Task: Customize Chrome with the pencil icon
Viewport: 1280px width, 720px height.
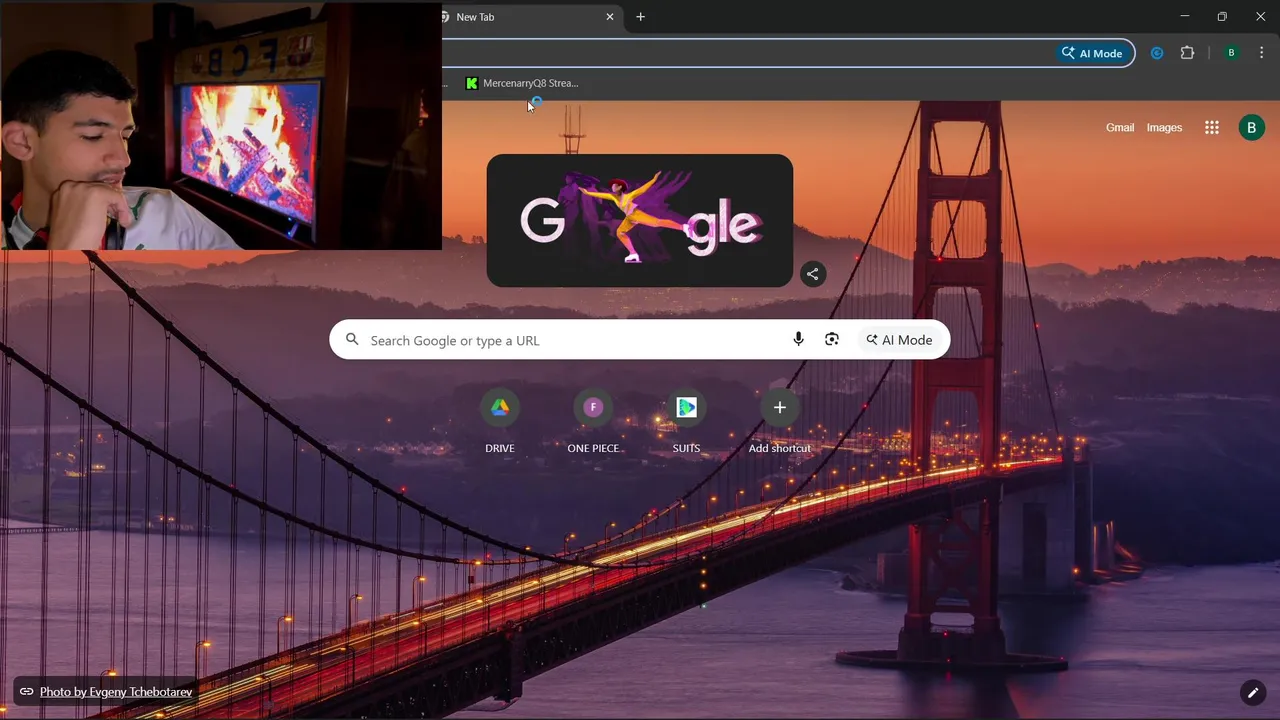Action: click(x=1252, y=692)
